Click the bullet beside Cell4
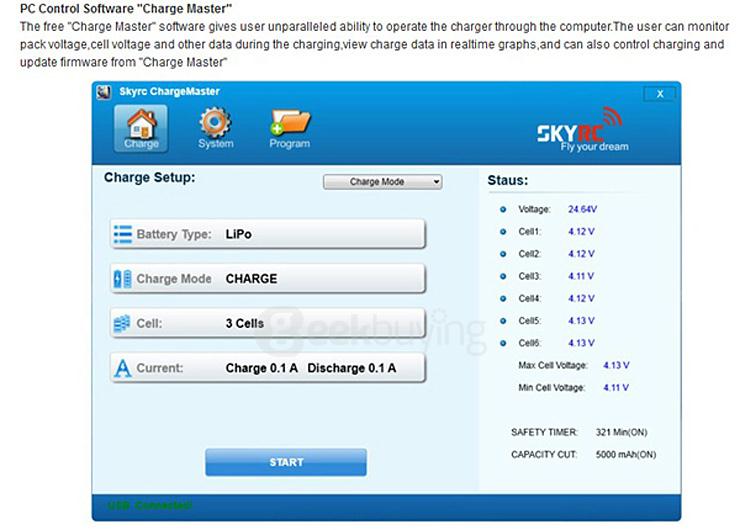Image resolution: width=740 pixels, height=530 pixels. point(503,299)
